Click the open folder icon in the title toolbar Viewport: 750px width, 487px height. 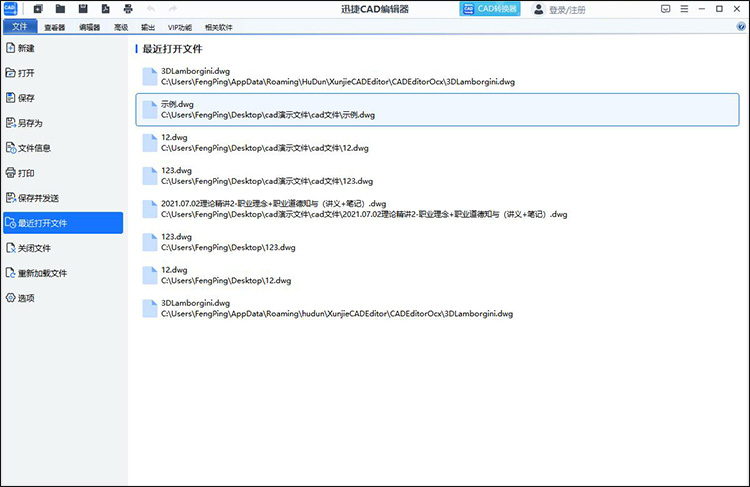click(x=60, y=9)
